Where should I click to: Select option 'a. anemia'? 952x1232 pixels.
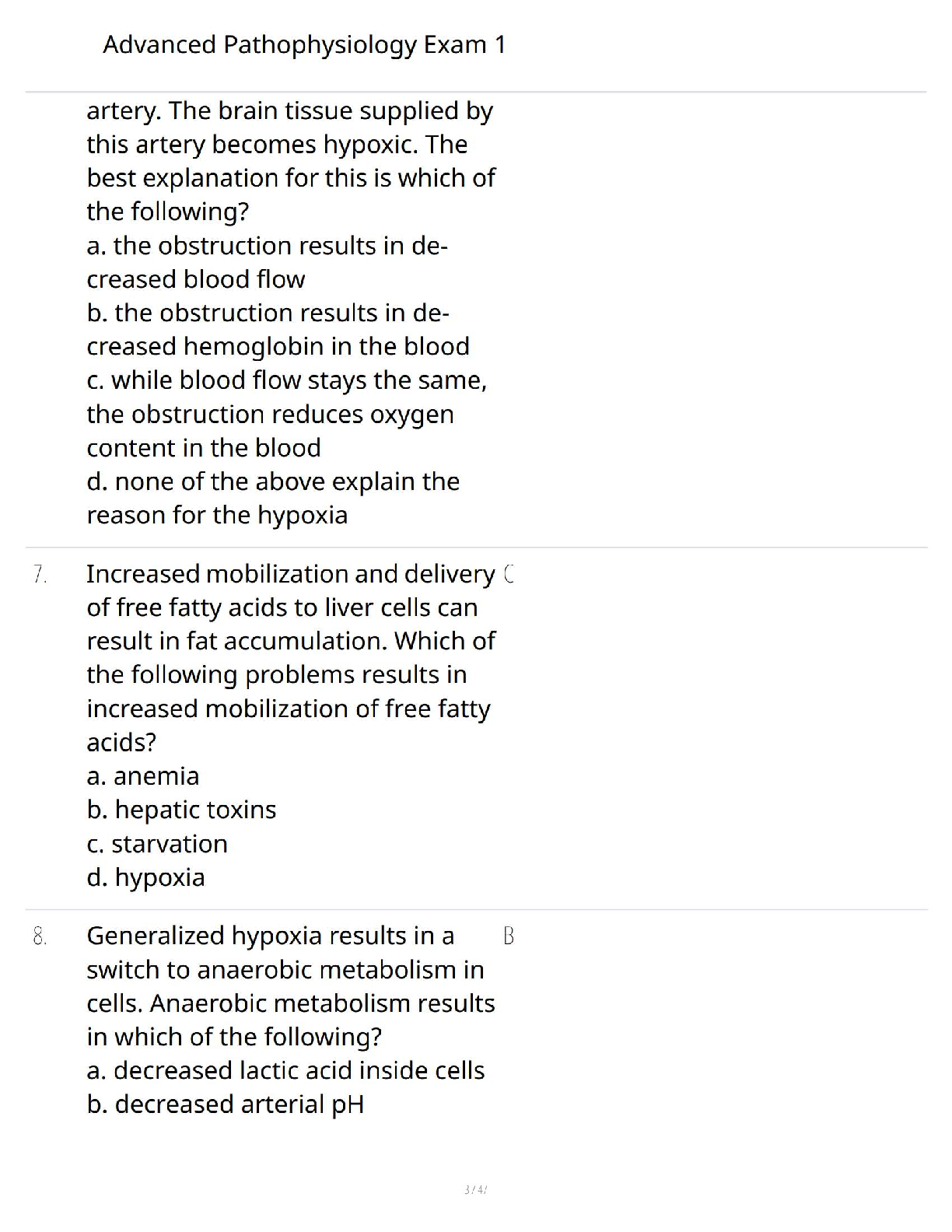(x=143, y=776)
